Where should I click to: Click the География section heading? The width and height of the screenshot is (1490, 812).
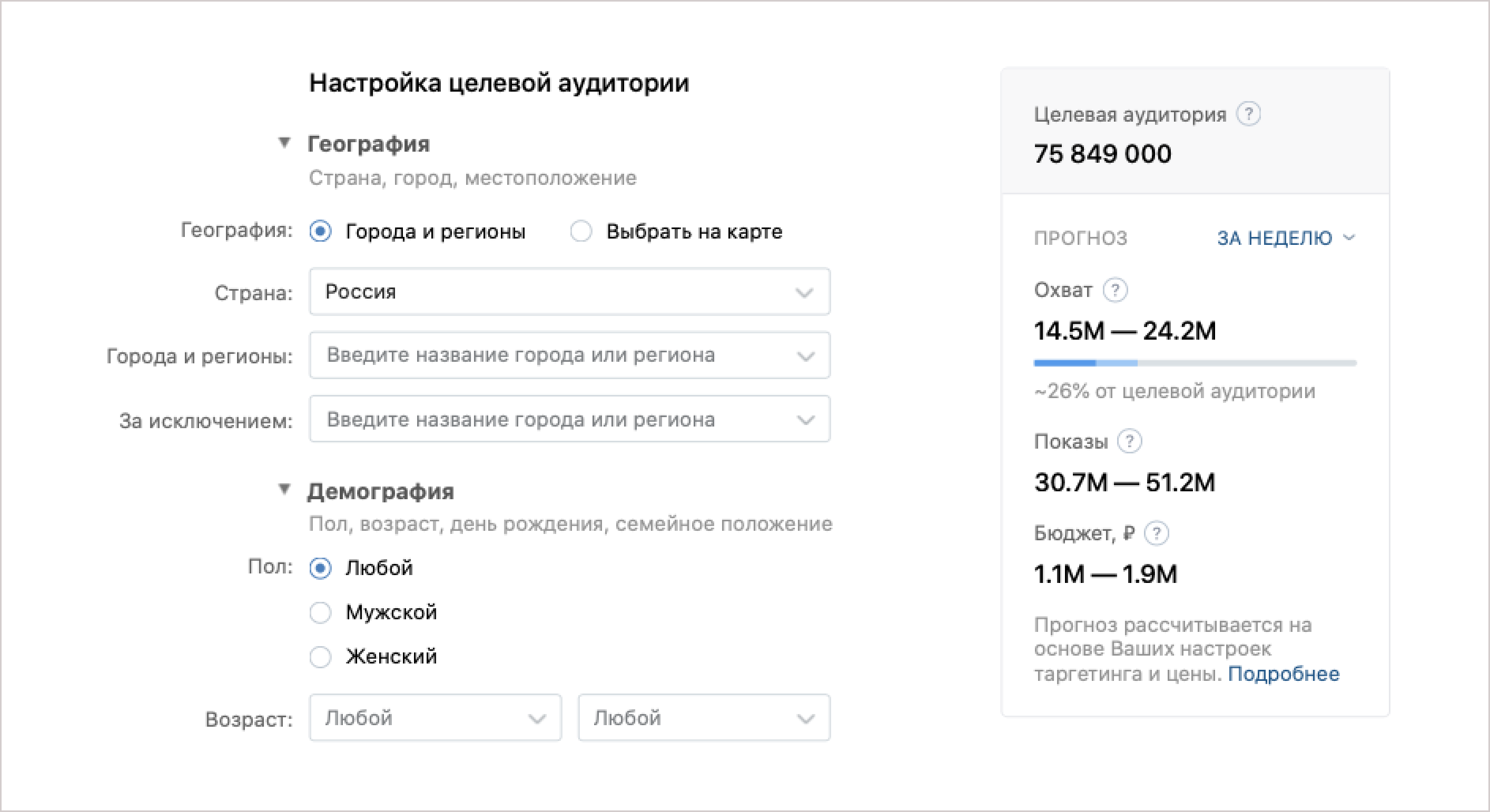click(x=369, y=144)
